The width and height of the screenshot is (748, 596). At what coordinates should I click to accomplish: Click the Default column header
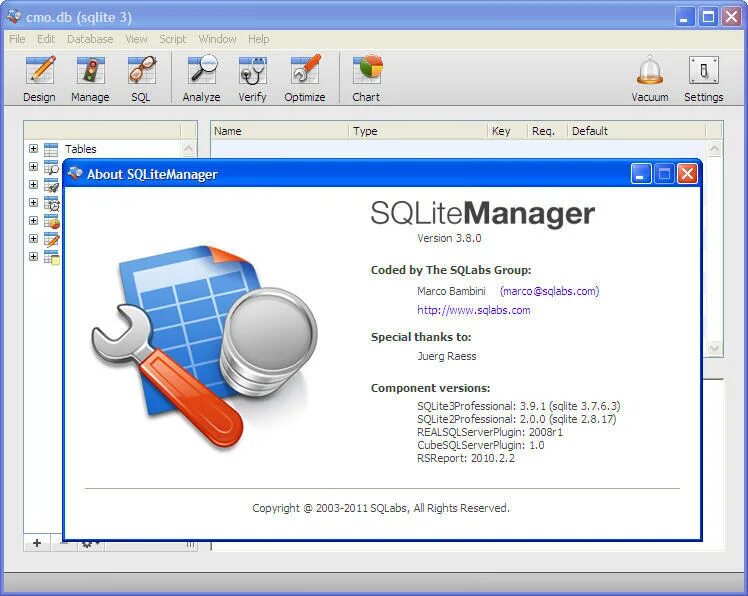[x=636, y=131]
